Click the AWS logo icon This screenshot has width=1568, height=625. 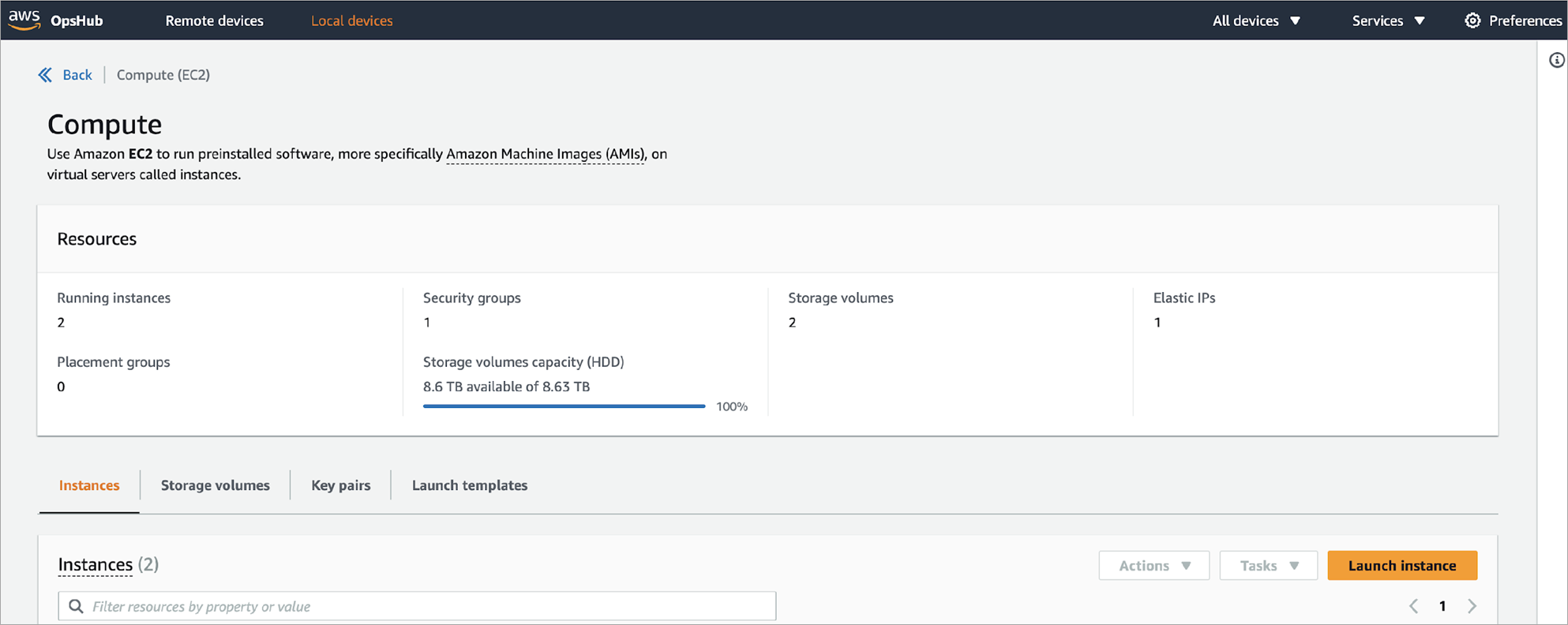[24, 20]
